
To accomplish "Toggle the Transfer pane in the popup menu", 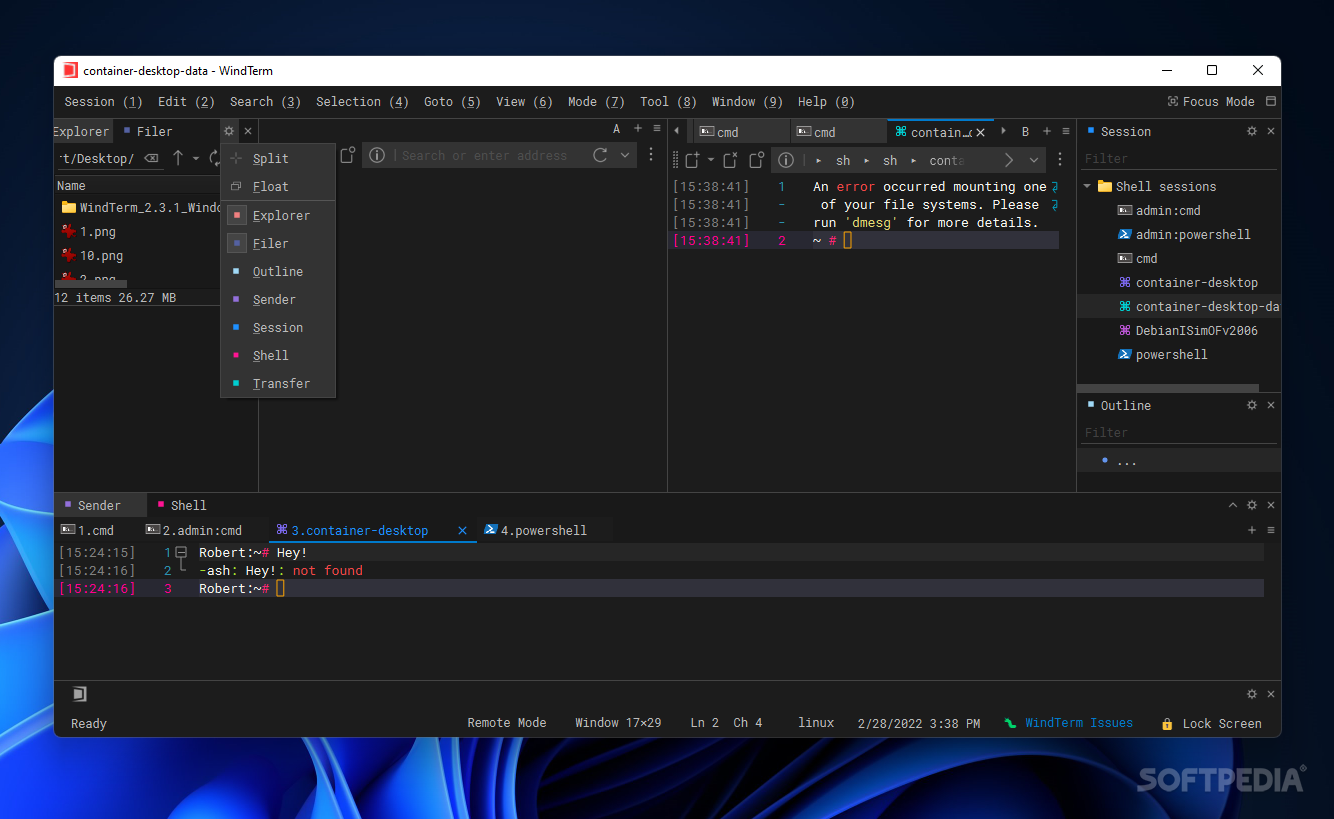I will click(278, 383).
